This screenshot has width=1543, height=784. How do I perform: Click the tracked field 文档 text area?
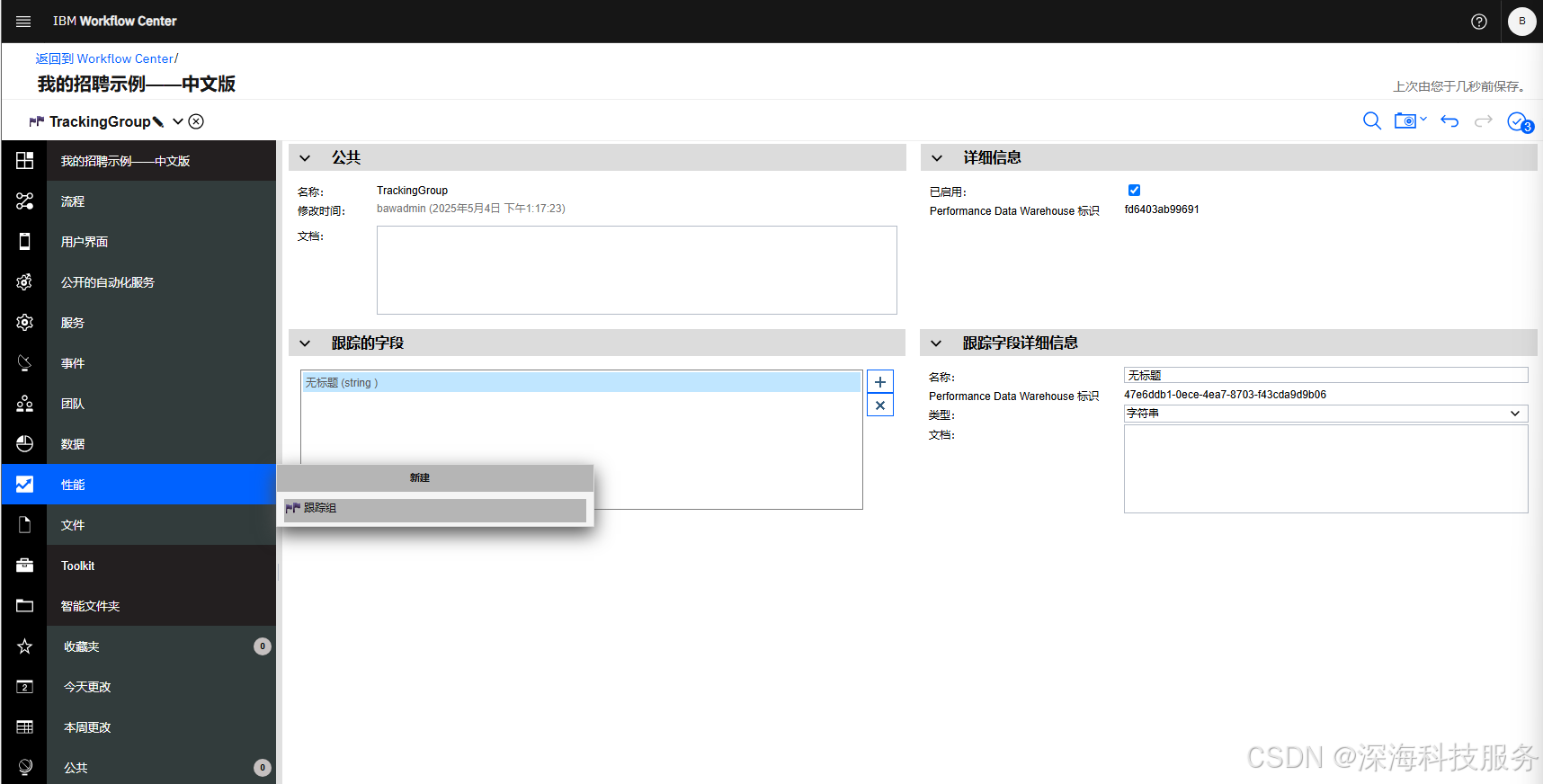pos(1325,468)
